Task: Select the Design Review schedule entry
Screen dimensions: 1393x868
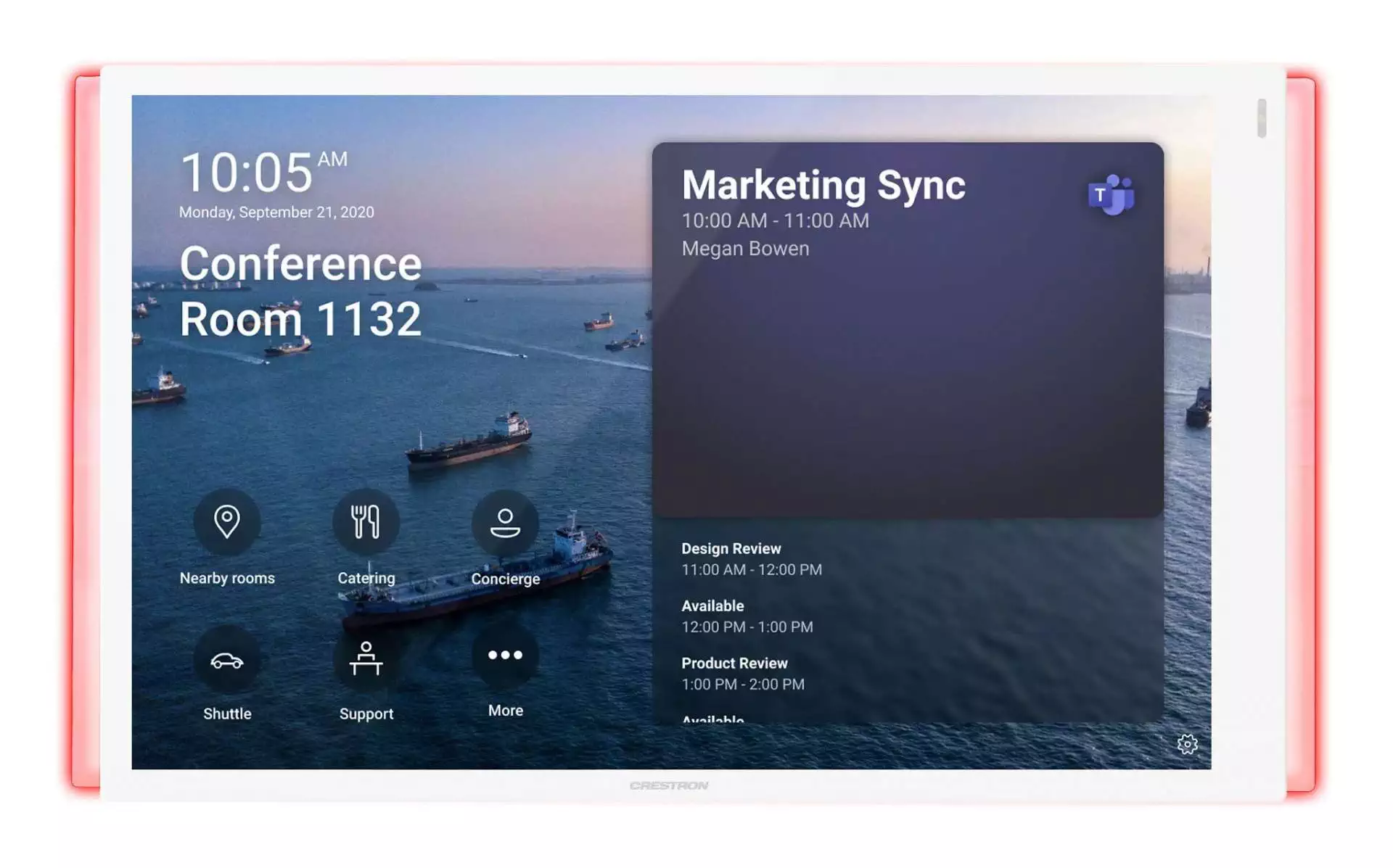Action: pos(752,559)
